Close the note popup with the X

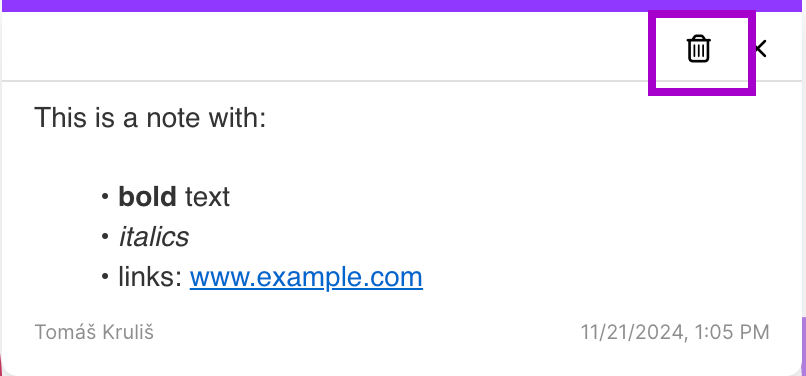point(761,49)
